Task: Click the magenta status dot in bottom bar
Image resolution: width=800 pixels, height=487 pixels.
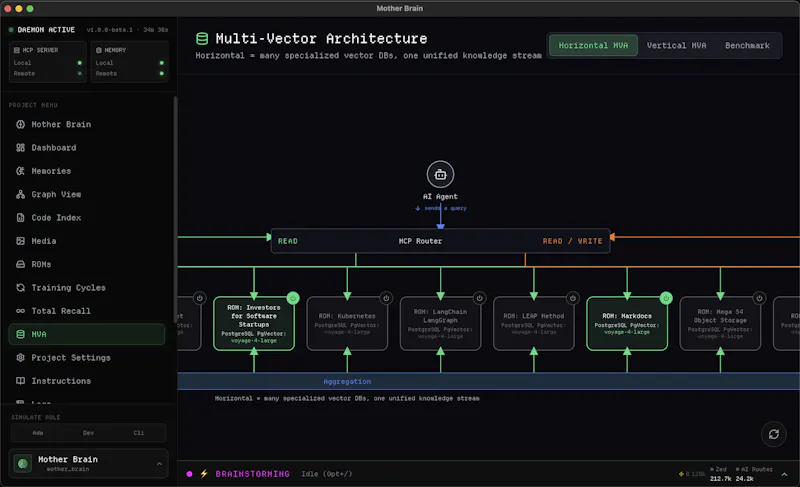Action: [189, 474]
